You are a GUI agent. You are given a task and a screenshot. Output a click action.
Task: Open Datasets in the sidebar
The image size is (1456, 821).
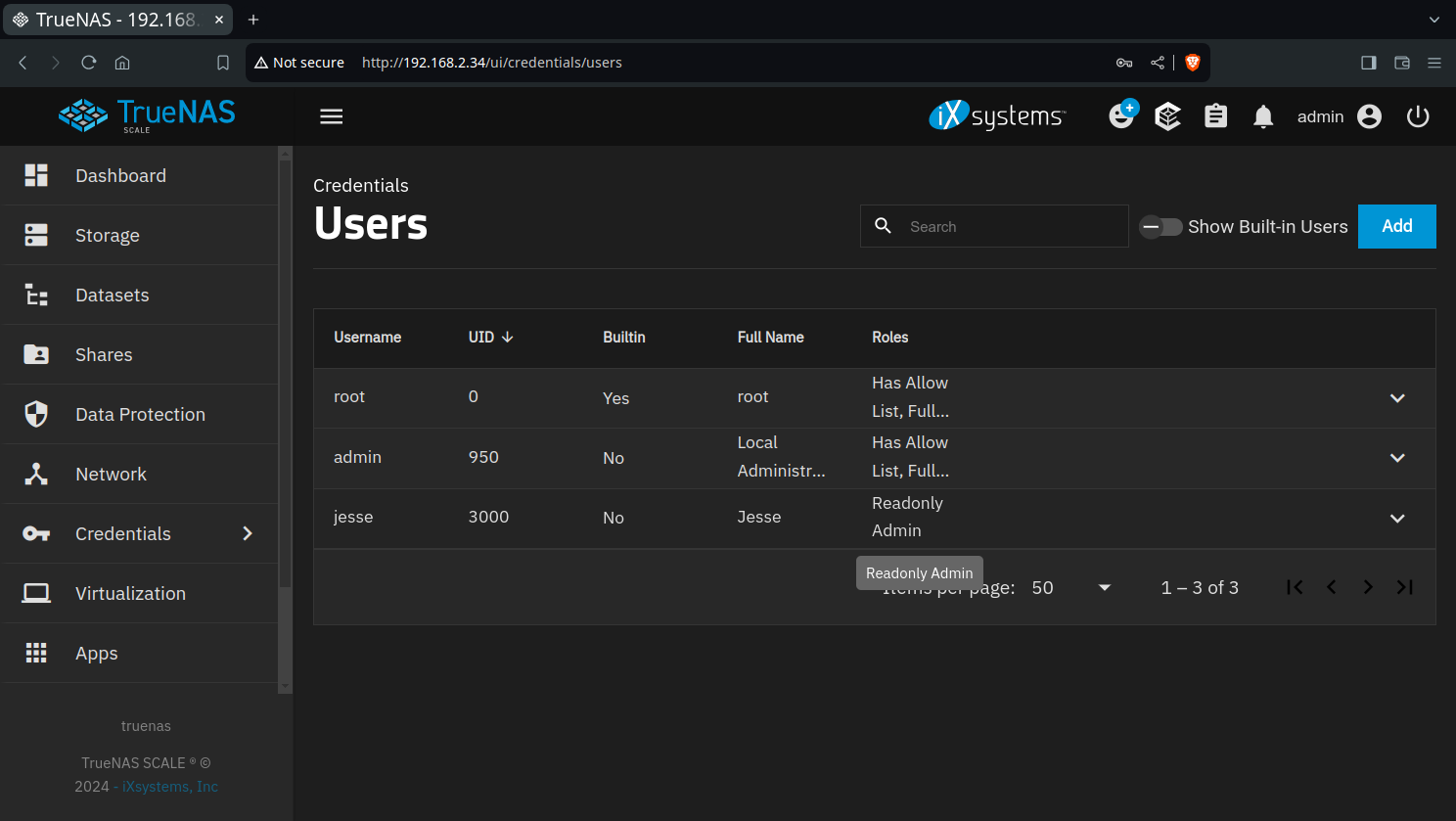[x=141, y=295]
